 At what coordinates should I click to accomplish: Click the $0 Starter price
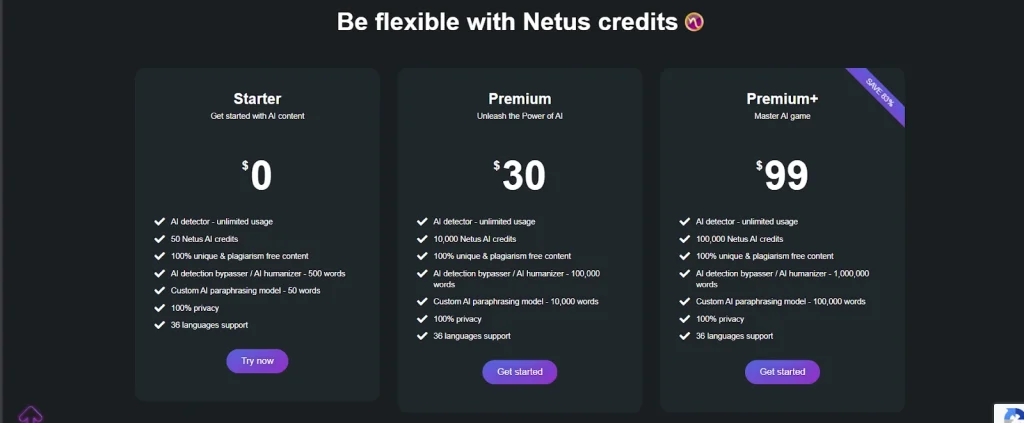click(x=257, y=175)
